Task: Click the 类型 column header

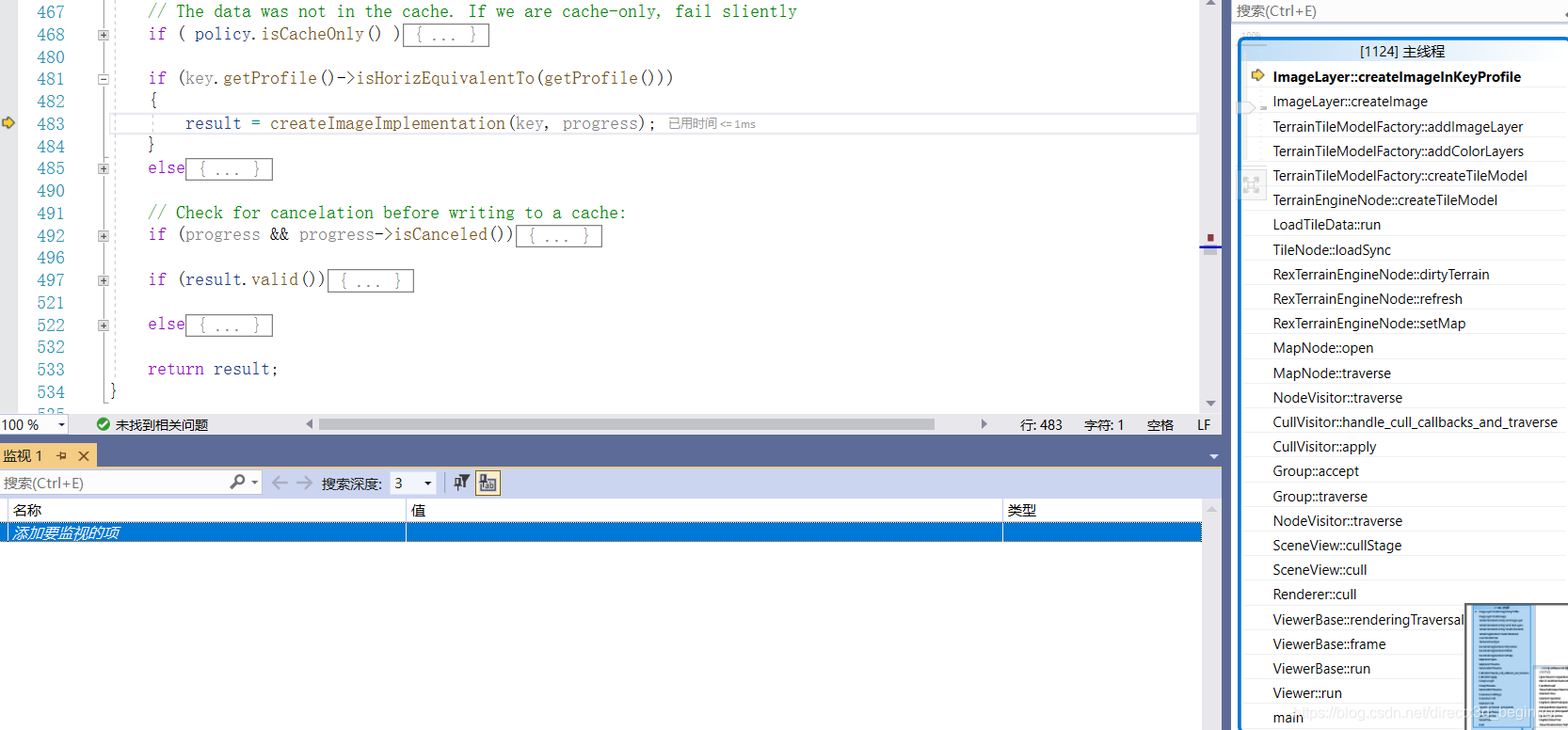Action: [x=1102, y=510]
